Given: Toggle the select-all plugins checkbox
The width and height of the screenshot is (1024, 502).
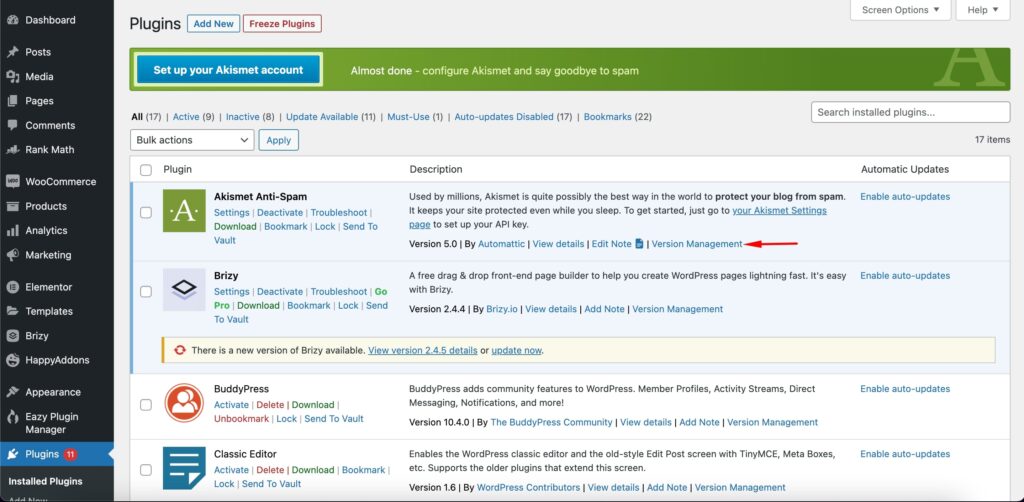Looking at the screenshot, I should (146, 170).
